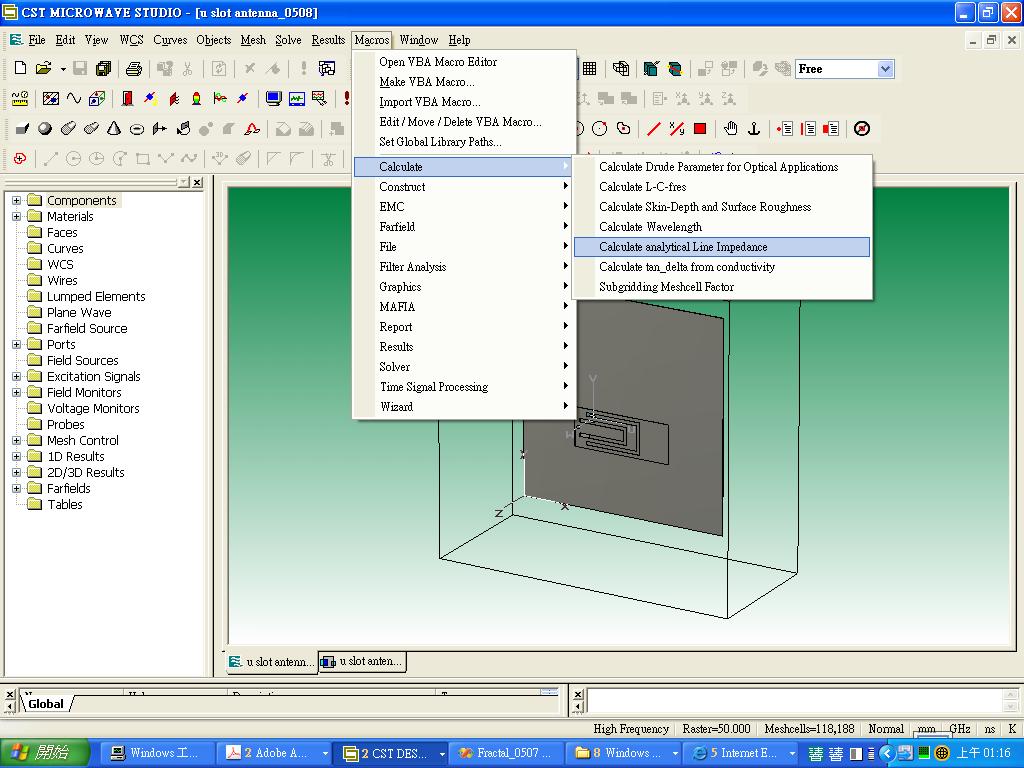Choose Calculate Wavelength from submenu
1024x768 pixels.
(x=722, y=227)
